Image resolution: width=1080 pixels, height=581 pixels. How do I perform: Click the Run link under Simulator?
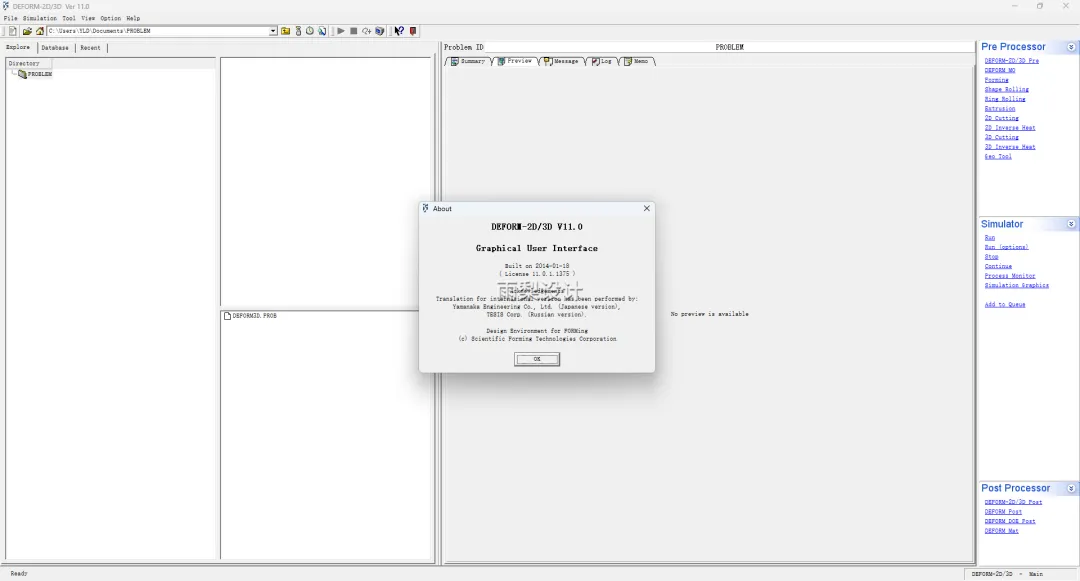pos(989,237)
